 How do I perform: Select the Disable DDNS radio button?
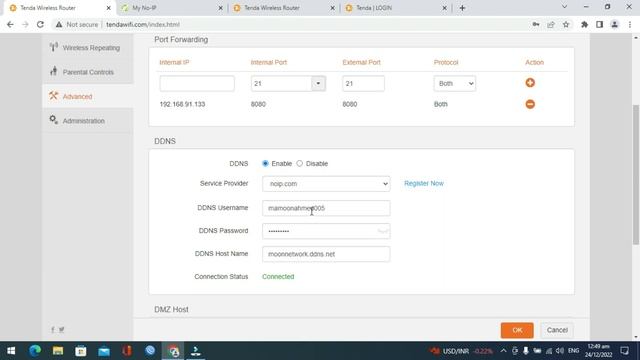[300, 163]
